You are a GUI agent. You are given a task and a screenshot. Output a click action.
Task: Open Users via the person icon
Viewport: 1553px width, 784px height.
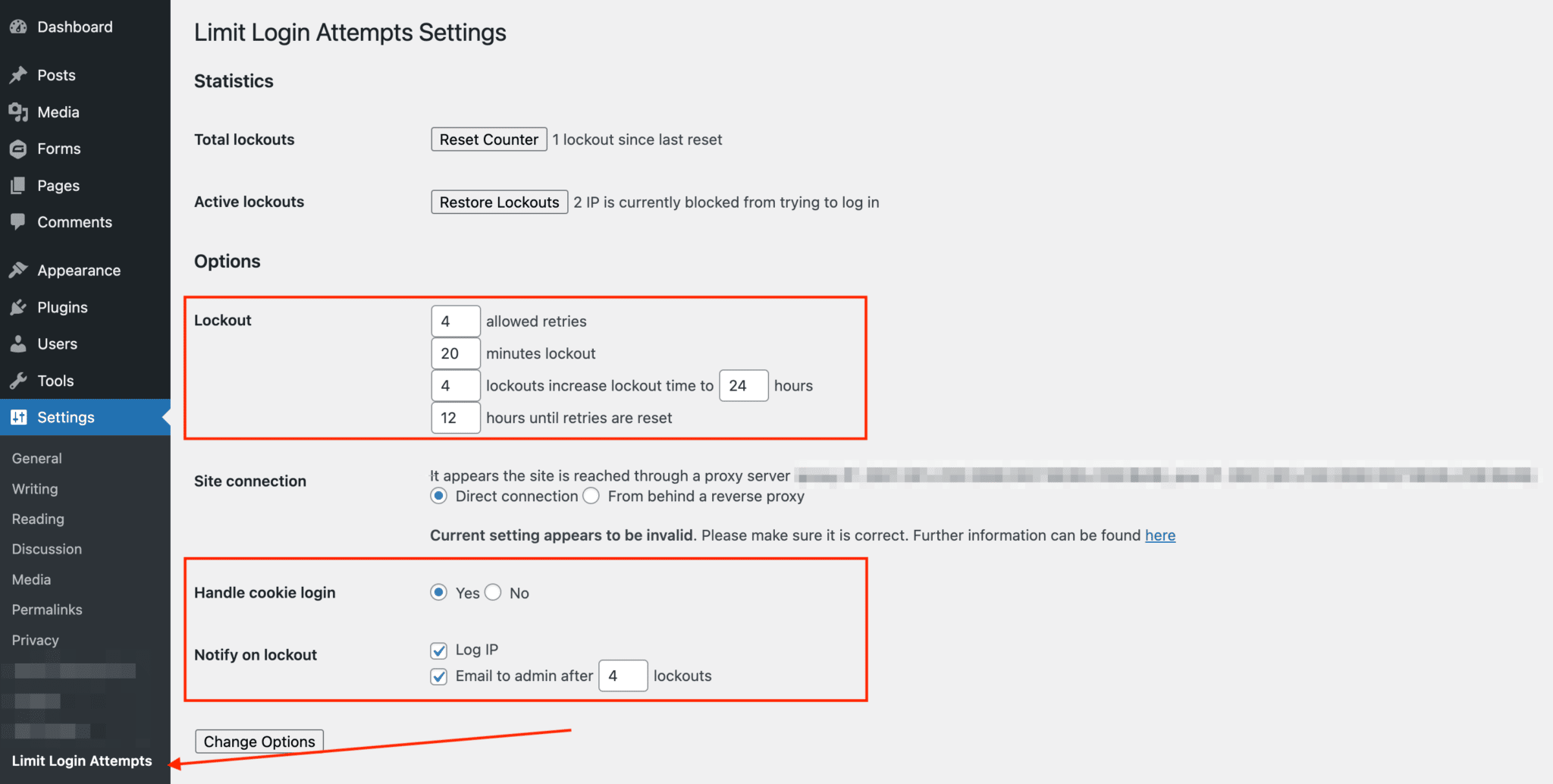tap(18, 343)
